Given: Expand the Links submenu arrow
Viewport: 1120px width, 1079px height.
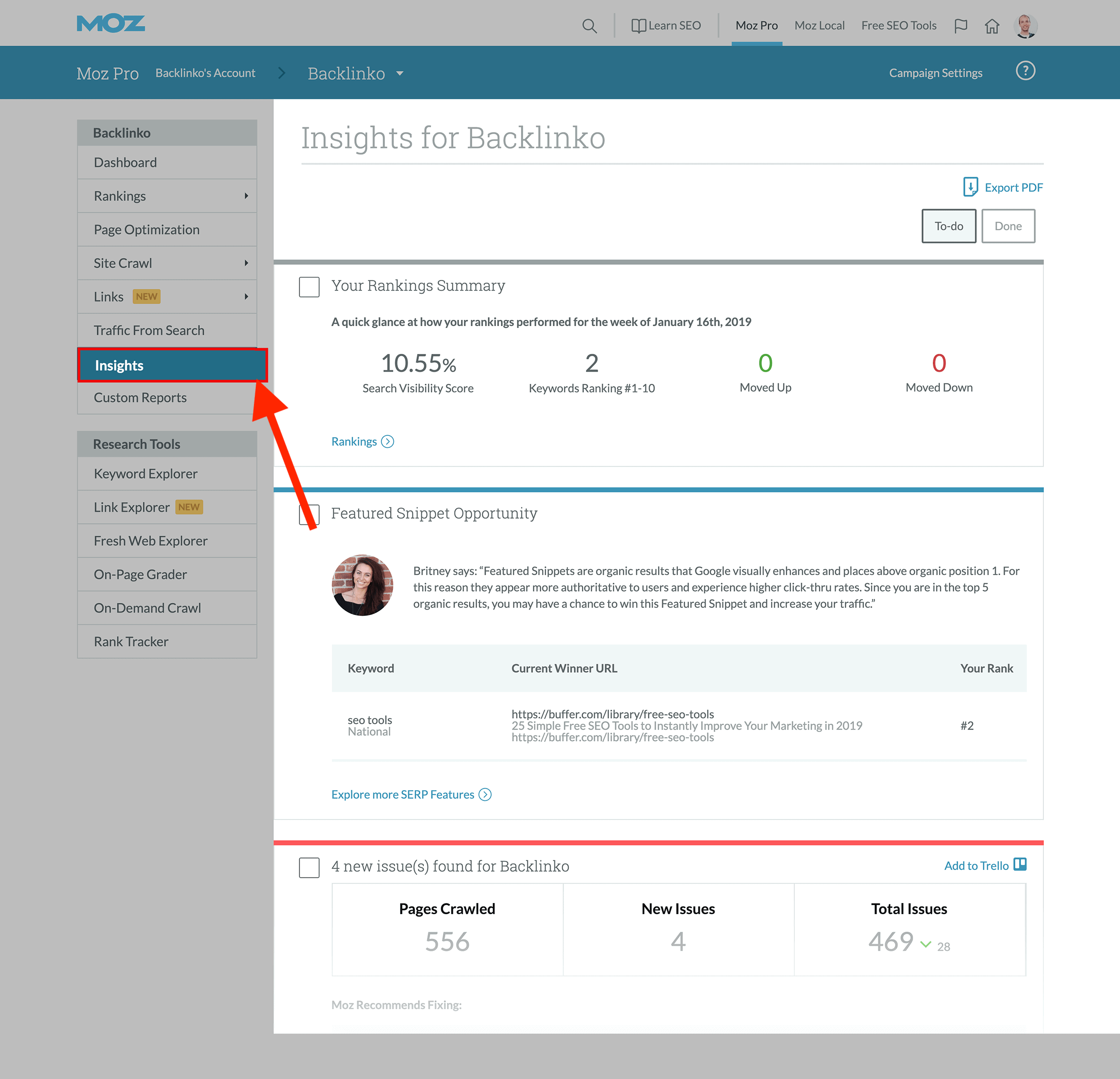Looking at the screenshot, I should [x=246, y=297].
